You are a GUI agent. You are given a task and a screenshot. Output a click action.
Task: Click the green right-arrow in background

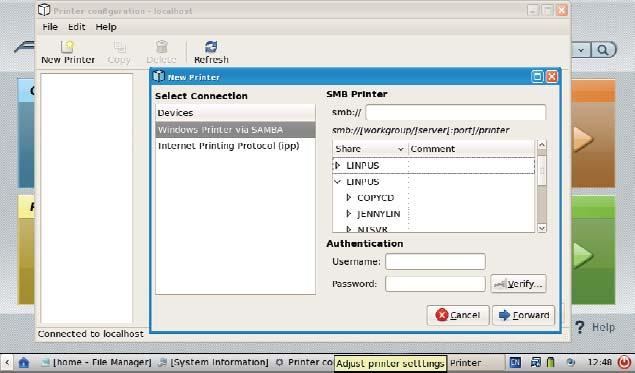pyautogui.click(x=582, y=255)
